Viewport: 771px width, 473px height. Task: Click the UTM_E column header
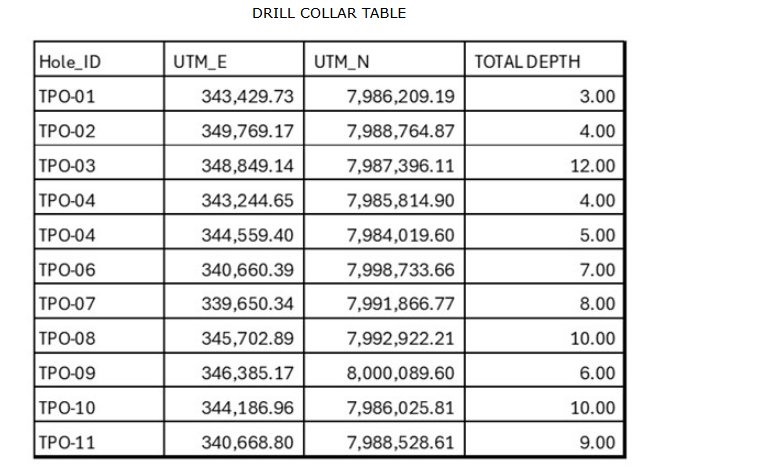[201, 62]
